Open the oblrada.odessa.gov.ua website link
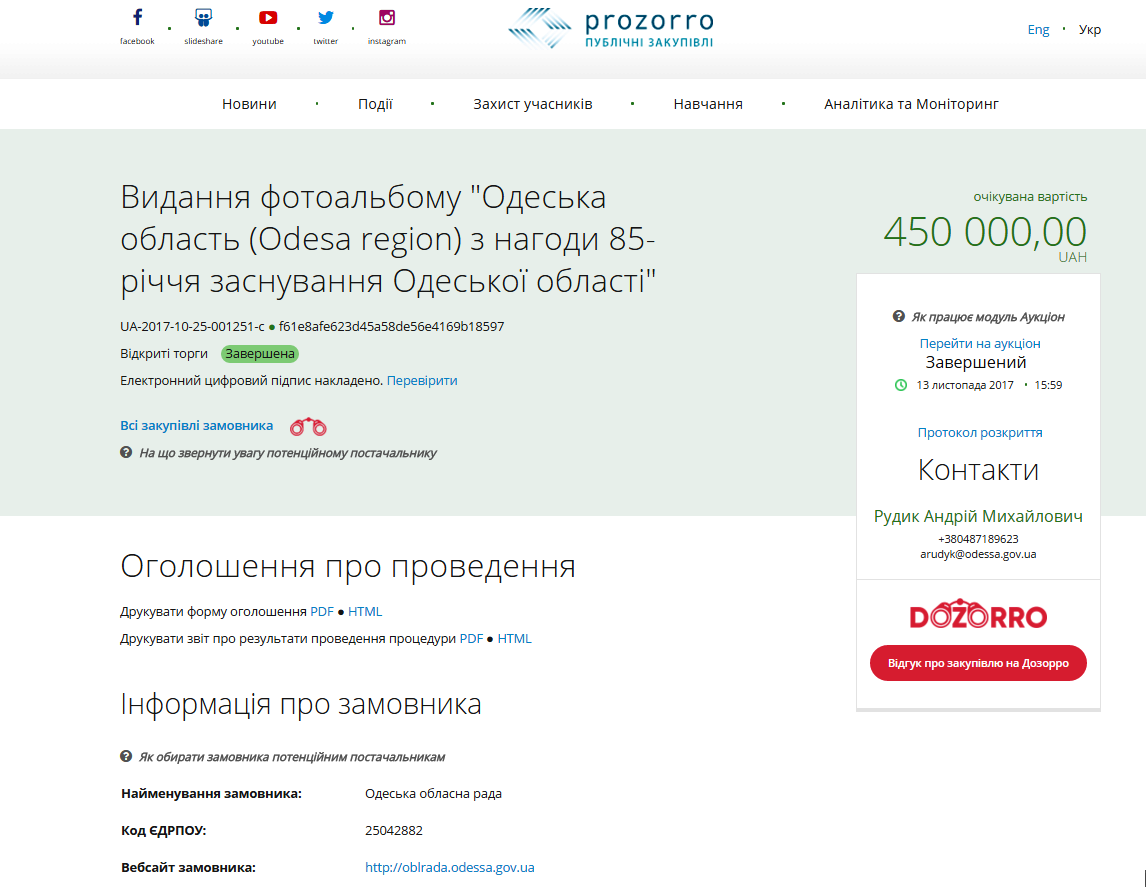Viewport: 1146px width, 887px height. click(449, 867)
